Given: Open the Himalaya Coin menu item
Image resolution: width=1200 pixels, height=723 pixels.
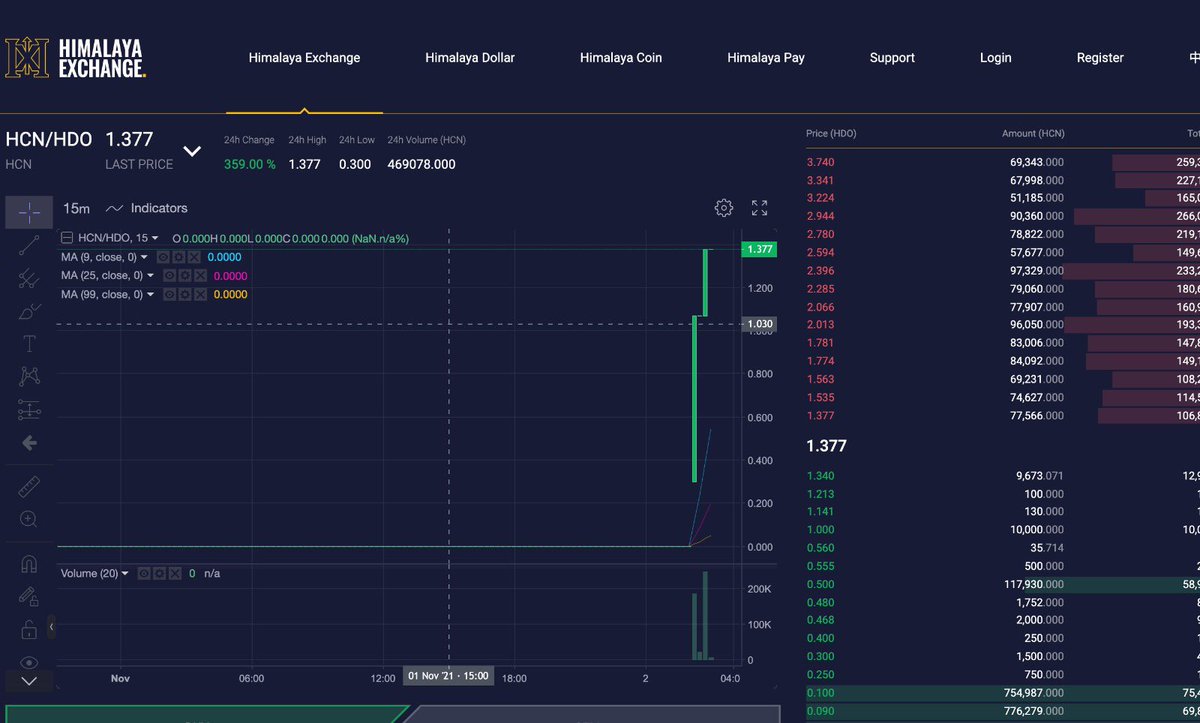Looking at the screenshot, I should tap(621, 58).
